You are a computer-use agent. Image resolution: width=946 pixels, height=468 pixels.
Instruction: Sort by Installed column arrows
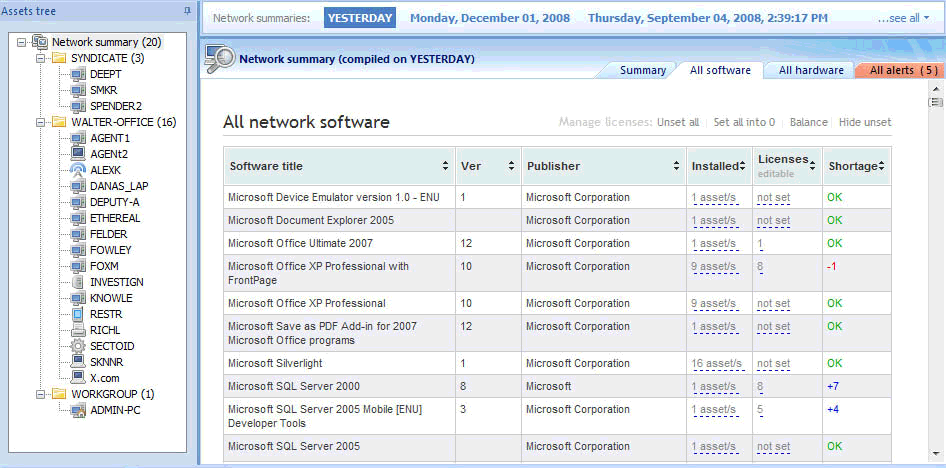tap(742, 166)
